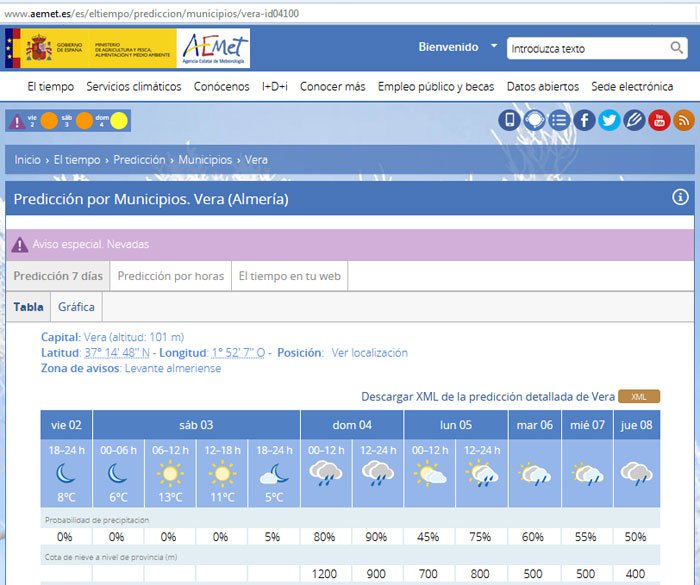The height and width of the screenshot is (585, 700).
Task: Expand the Bienvenido dropdown arrow
Action: tap(494, 47)
